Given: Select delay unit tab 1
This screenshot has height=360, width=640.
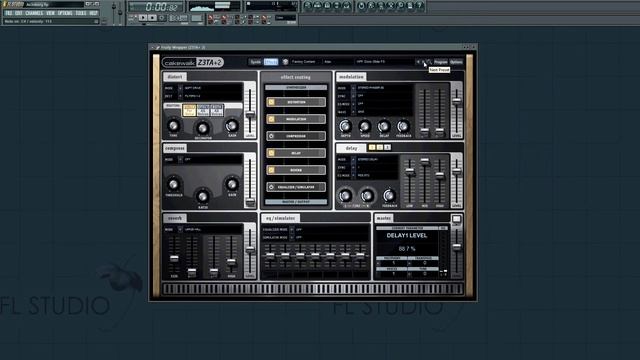Looking at the screenshot, I should click(x=372, y=147).
